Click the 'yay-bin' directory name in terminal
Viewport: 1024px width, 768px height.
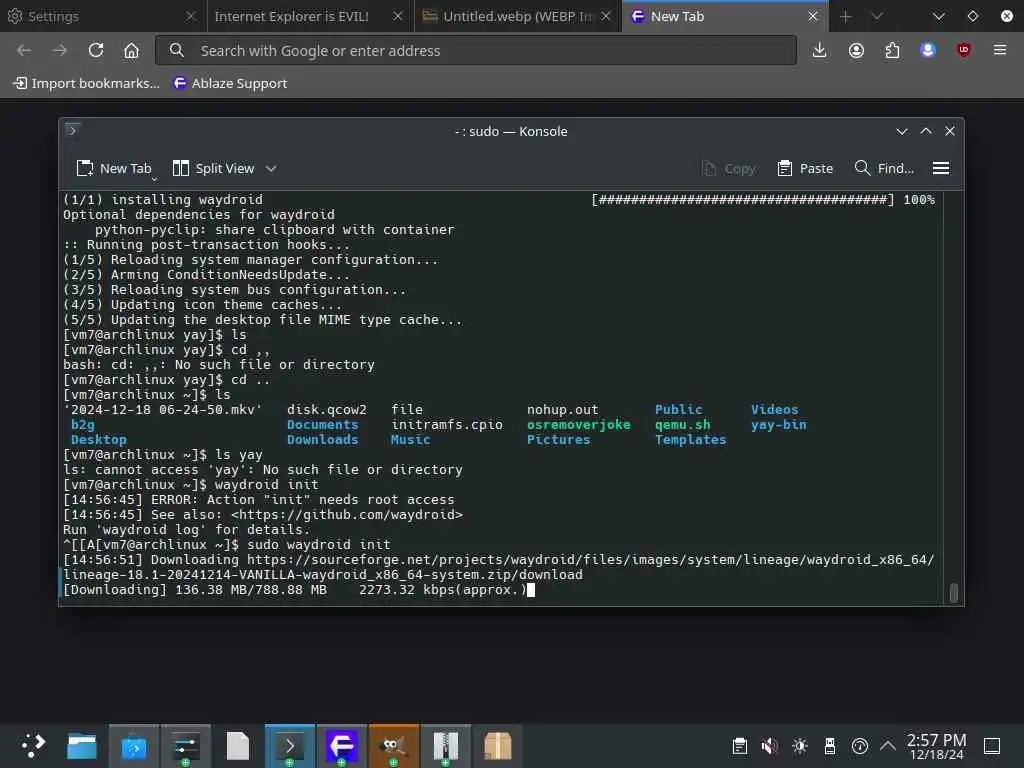pyautogui.click(x=778, y=424)
